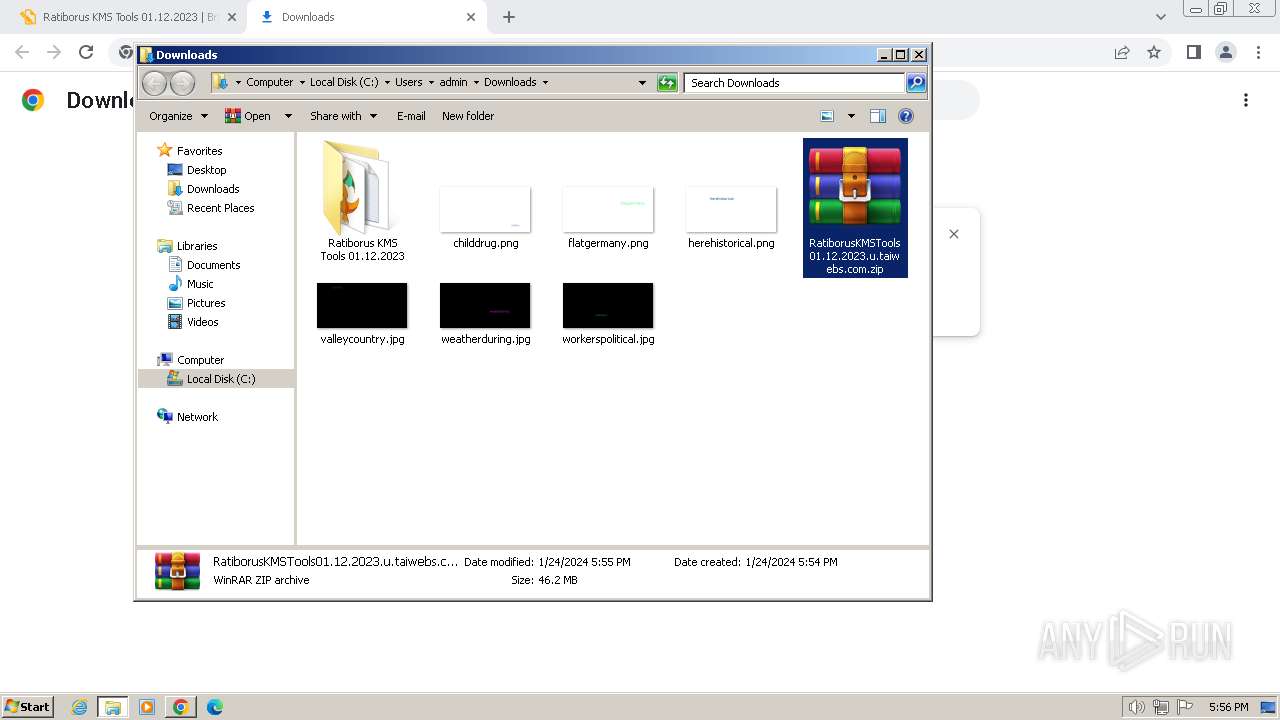Select Local Disk (C:) in sidebar

click(x=211, y=379)
